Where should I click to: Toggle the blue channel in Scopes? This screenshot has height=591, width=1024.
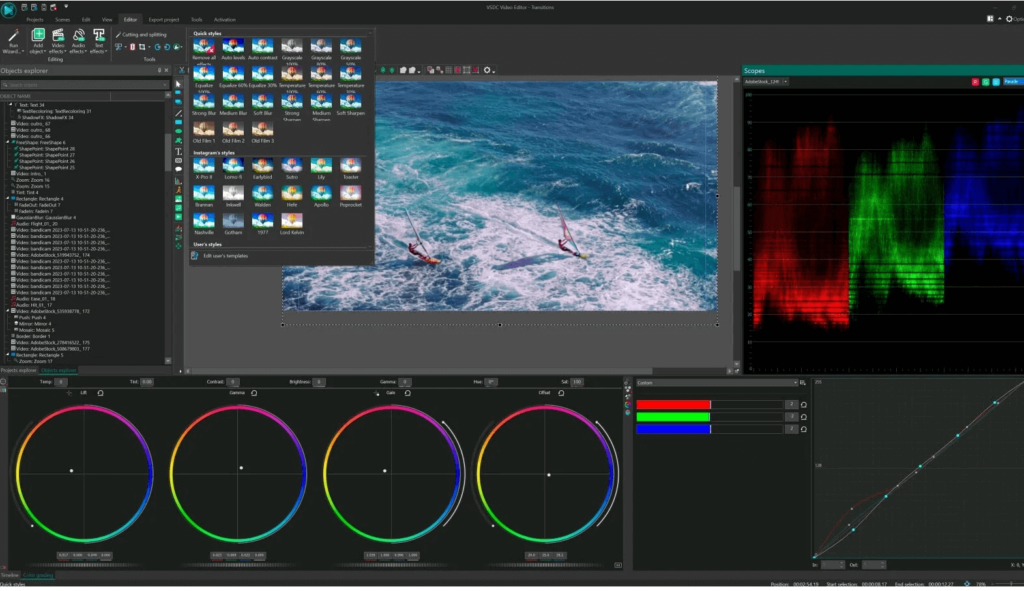pos(994,82)
